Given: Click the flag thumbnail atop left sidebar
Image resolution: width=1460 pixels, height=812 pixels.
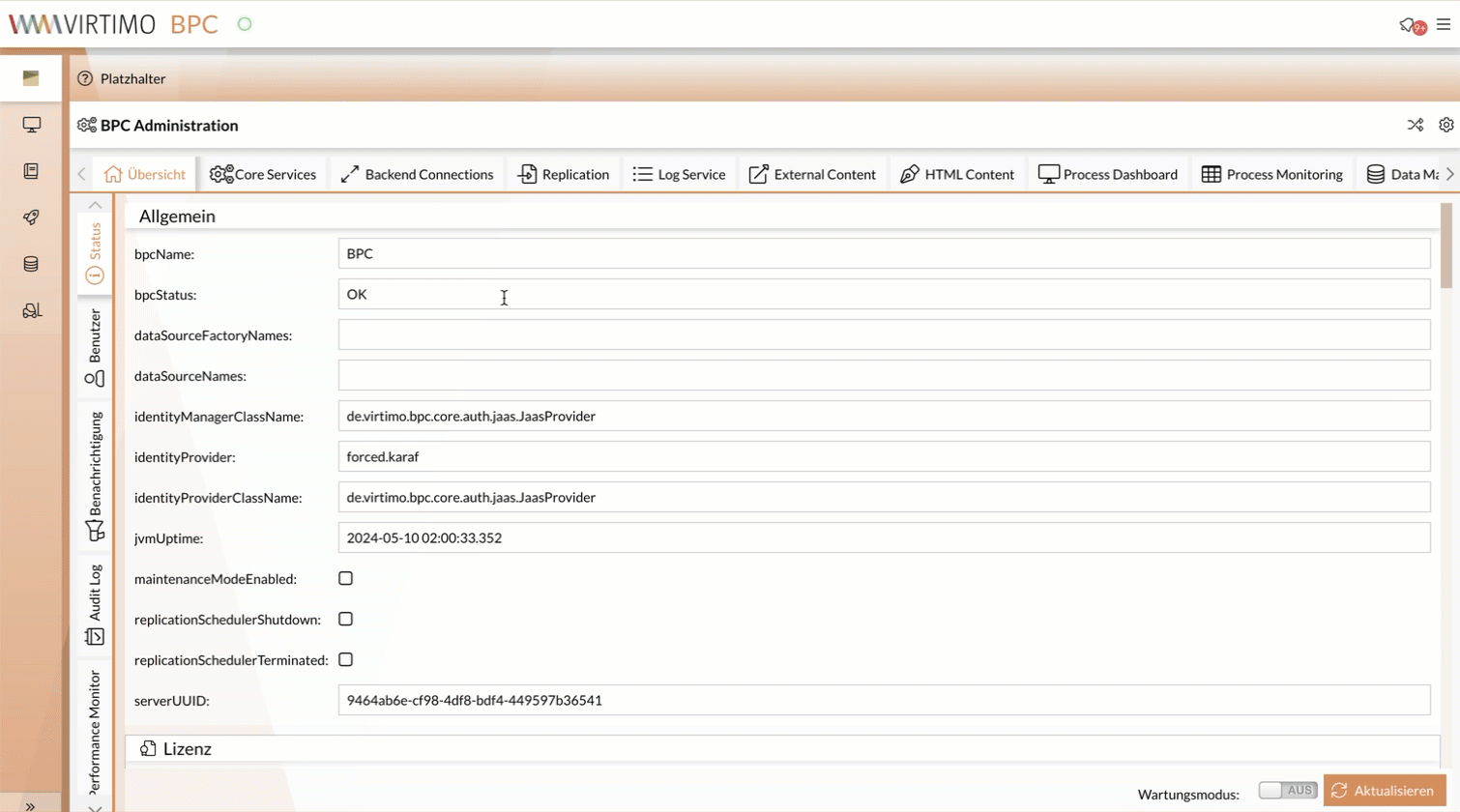Looking at the screenshot, I should pos(31,78).
